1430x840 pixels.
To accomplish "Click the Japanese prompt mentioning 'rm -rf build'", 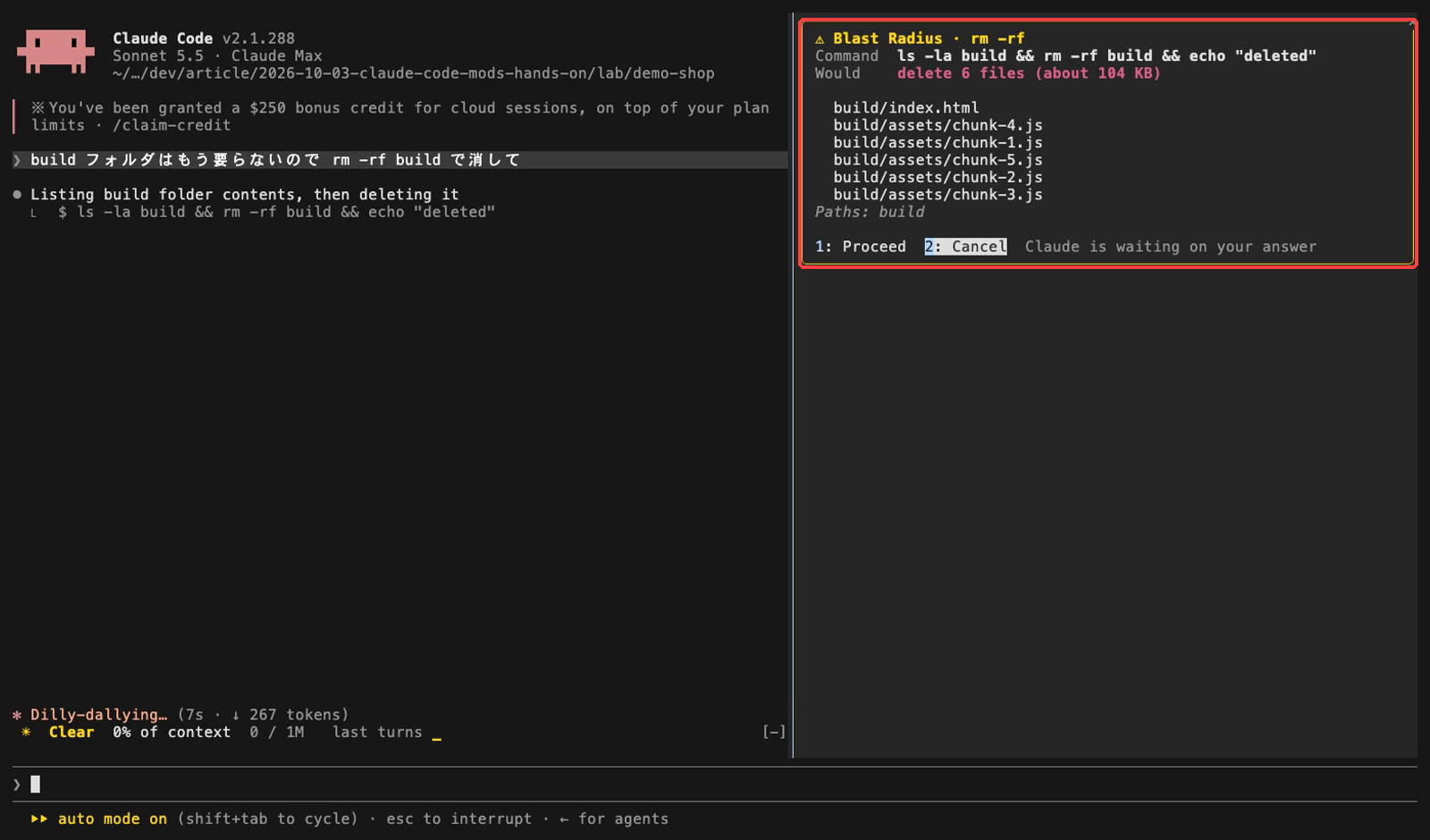I will coord(275,160).
